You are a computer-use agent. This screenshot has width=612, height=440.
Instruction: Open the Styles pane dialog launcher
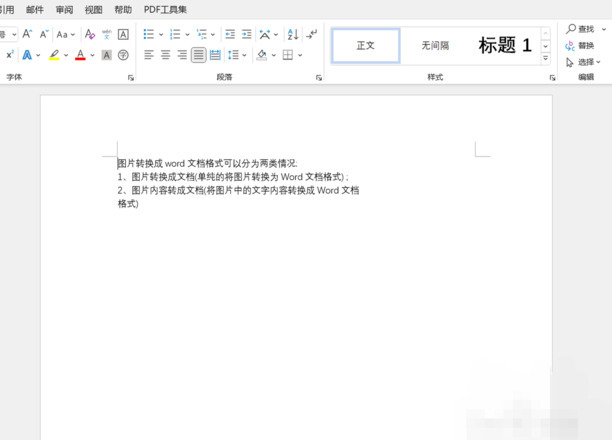(552, 78)
